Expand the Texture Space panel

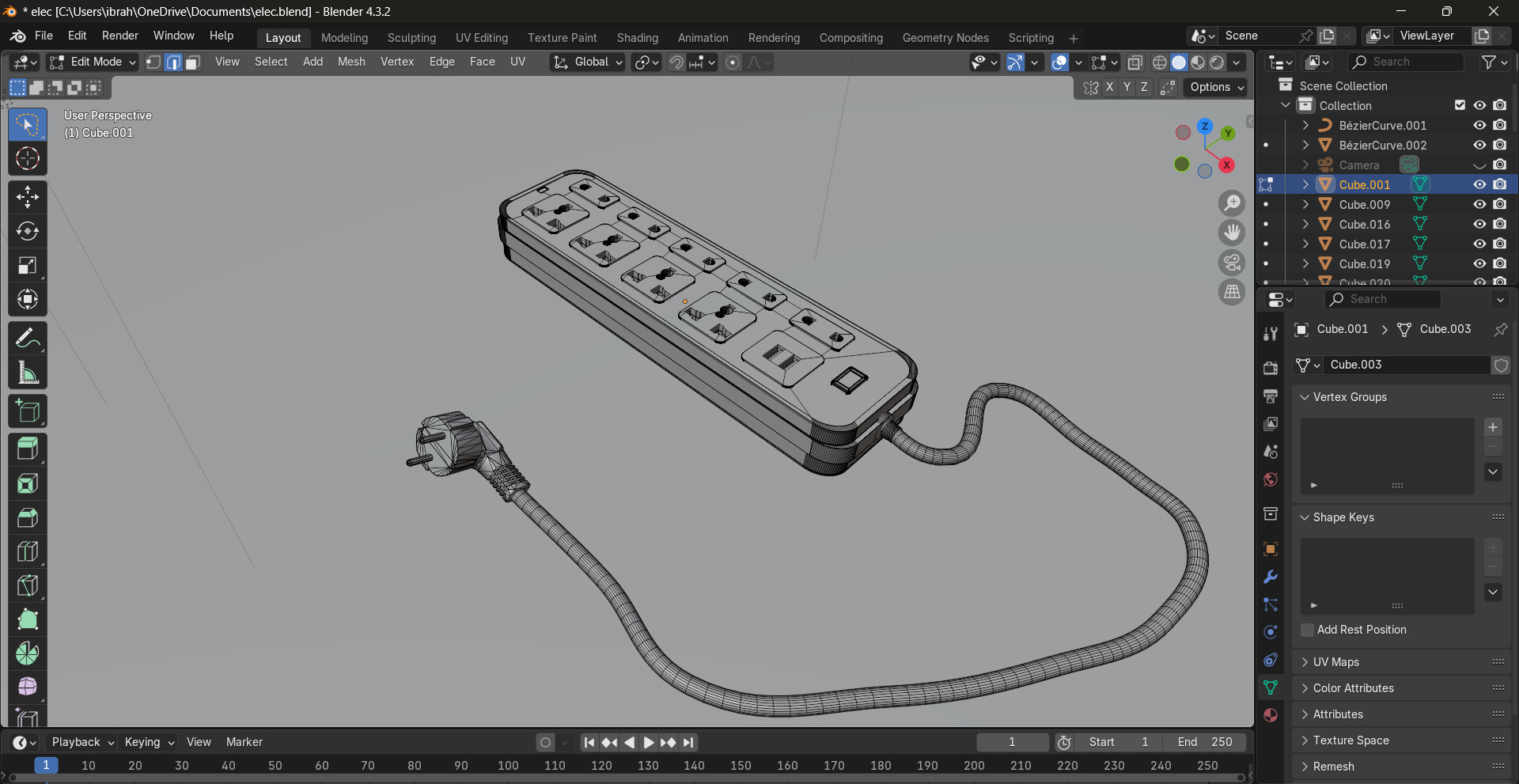(1401, 740)
